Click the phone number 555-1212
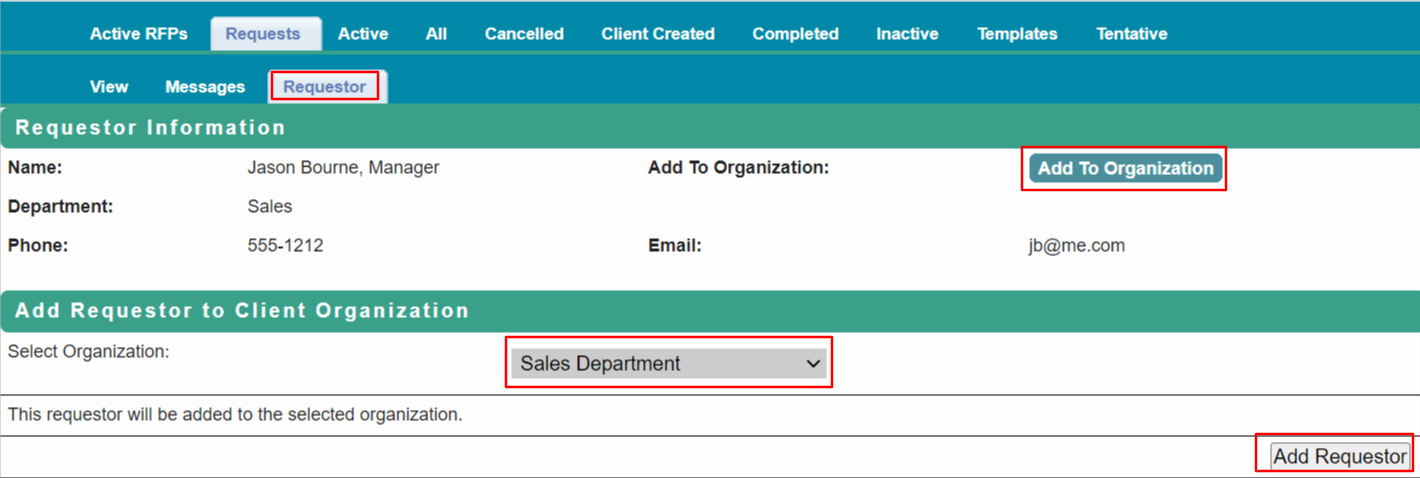 285,246
